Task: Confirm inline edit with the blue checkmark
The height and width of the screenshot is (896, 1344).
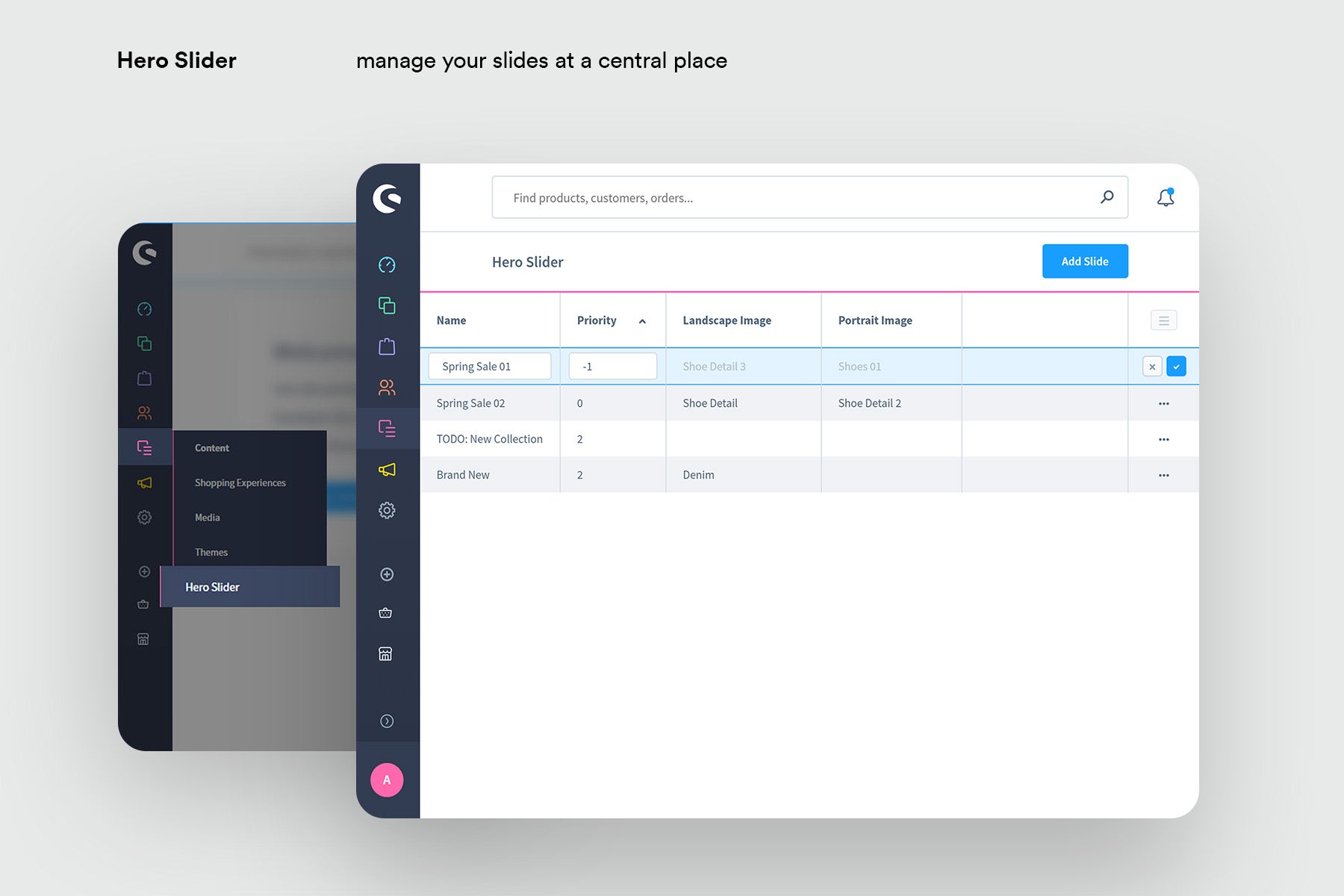Action: point(1176,367)
